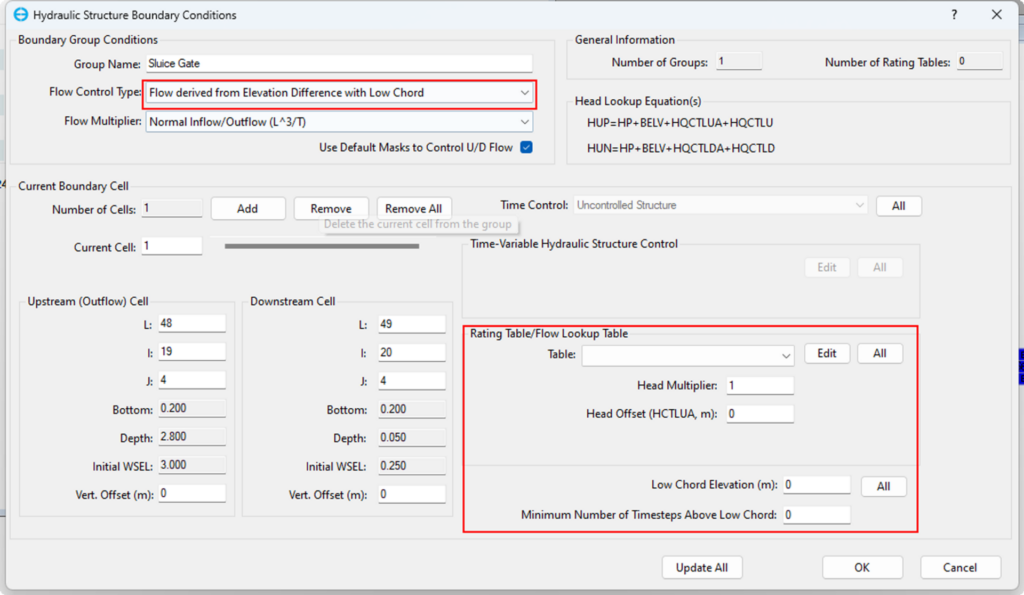
Task: Confirm with the OK button
Action: [x=862, y=567]
